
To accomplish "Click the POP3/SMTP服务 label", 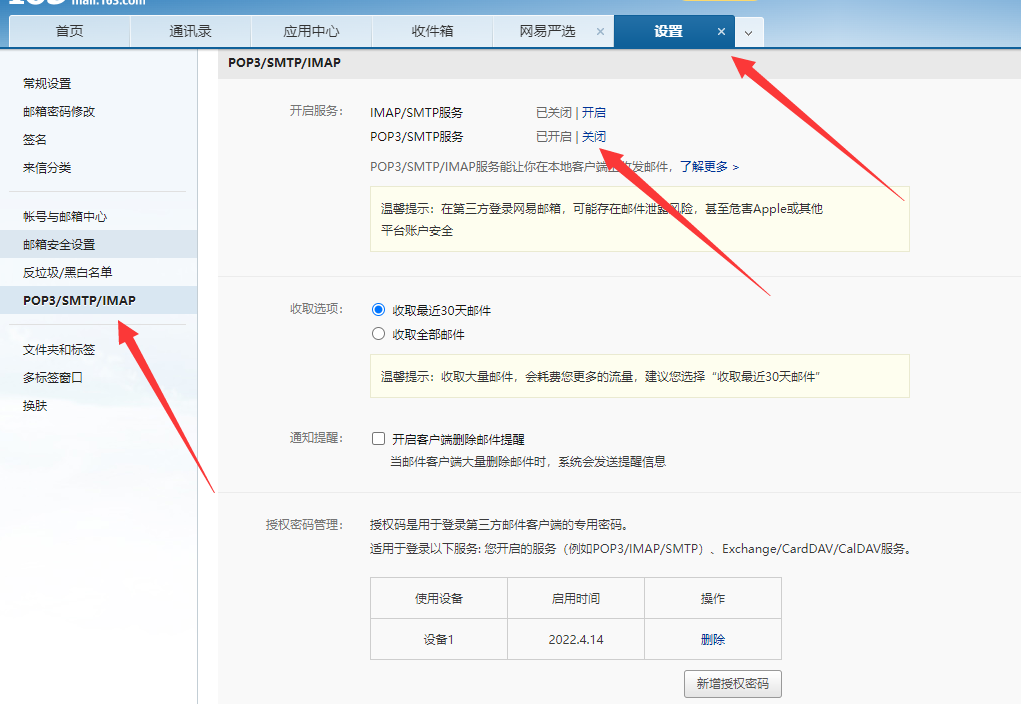I will 417,137.
